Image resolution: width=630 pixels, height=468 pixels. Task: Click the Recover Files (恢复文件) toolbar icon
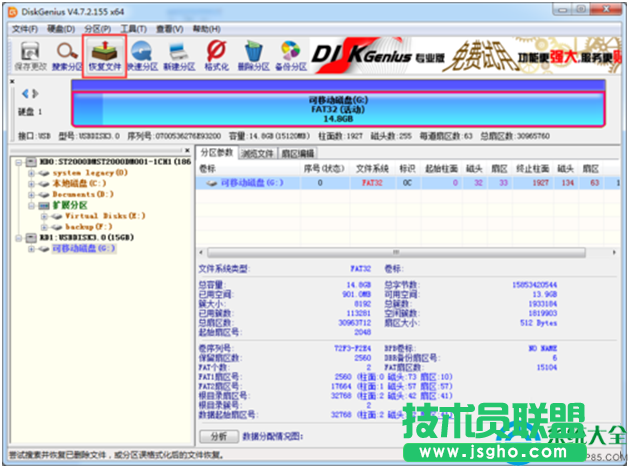point(104,56)
